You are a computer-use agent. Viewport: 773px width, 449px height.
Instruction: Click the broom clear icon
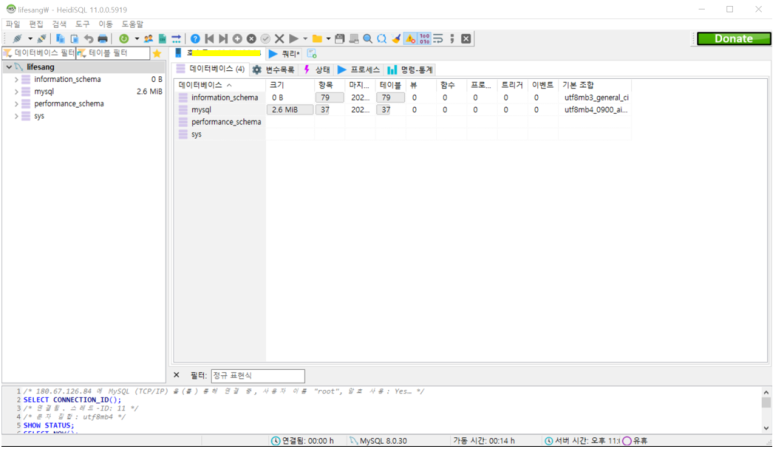(x=396, y=38)
